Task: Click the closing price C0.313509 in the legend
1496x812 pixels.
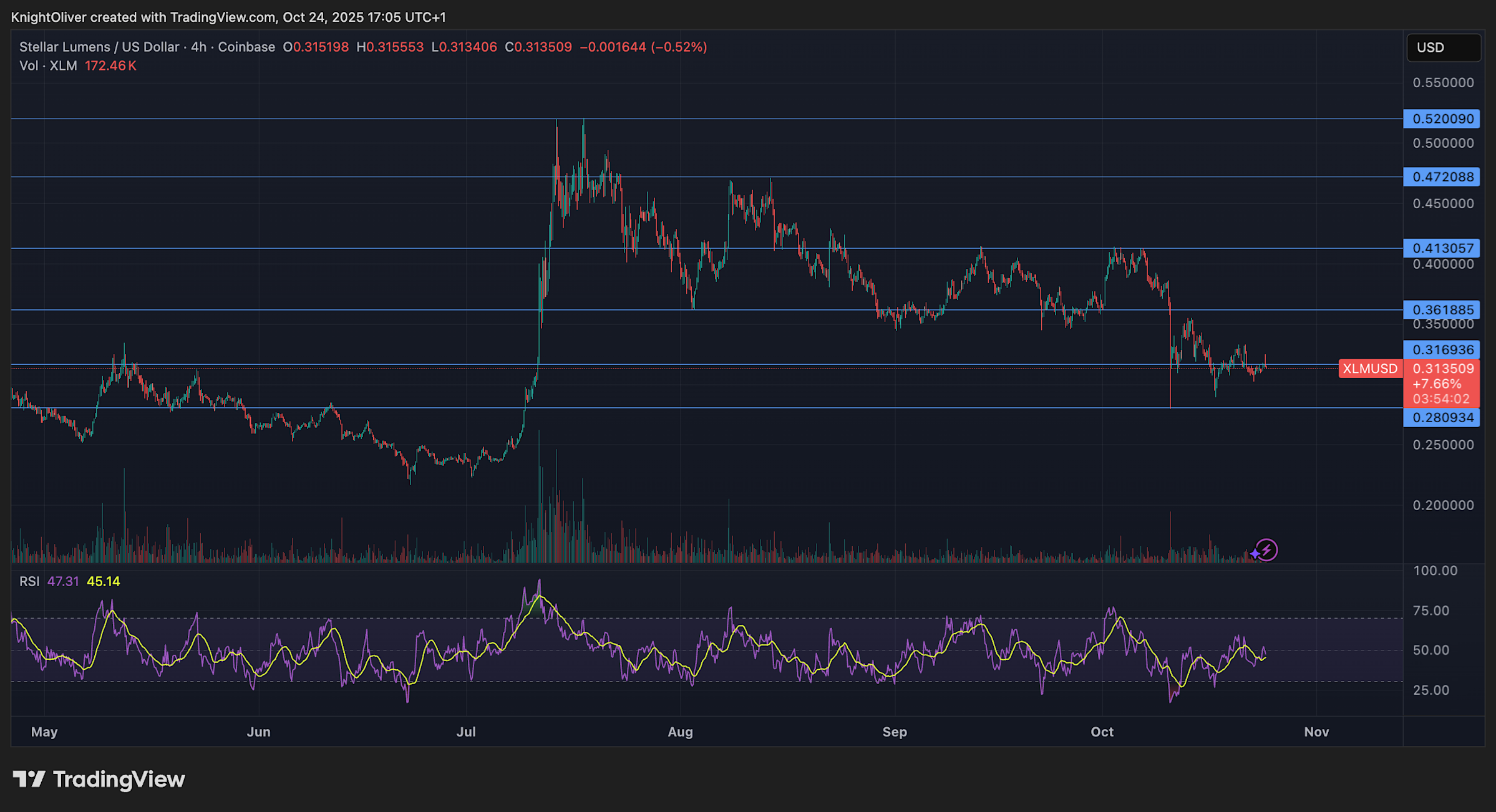Action: tap(540, 47)
